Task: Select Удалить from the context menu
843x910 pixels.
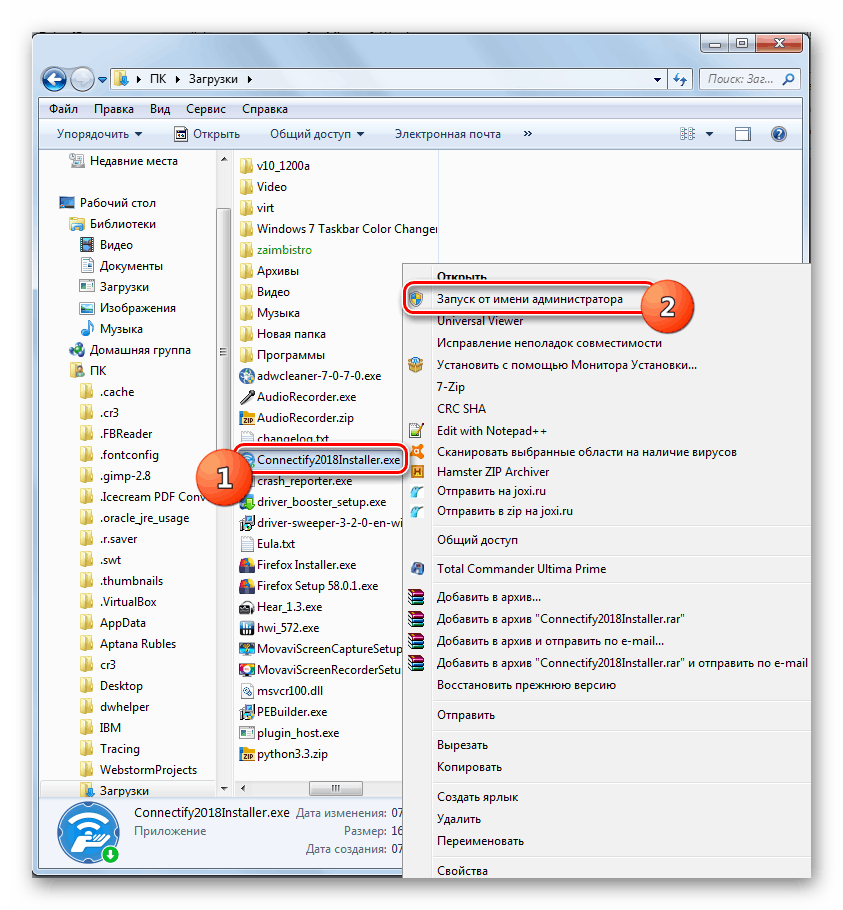Action: pos(459,819)
